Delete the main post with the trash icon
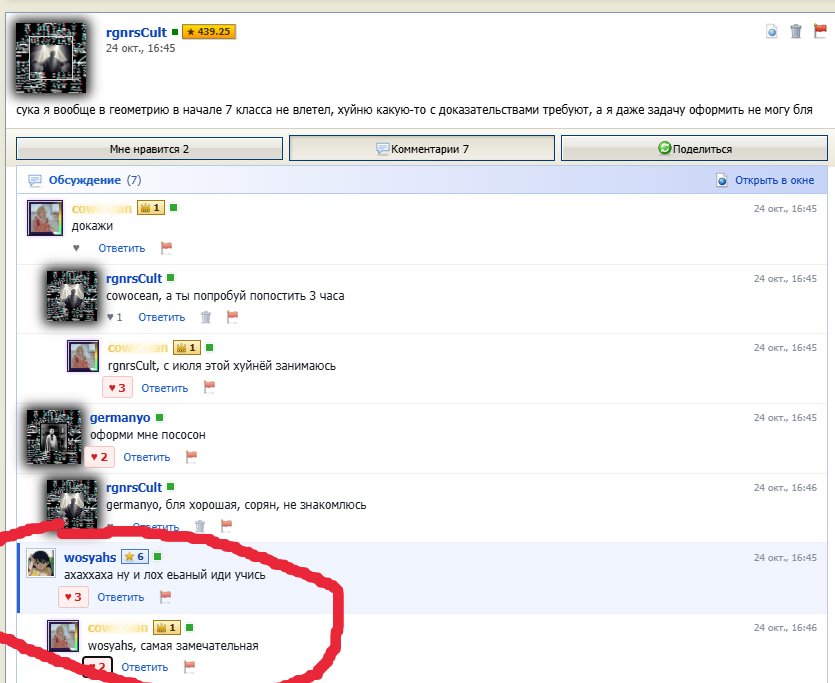Image resolution: width=835 pixels, height=683 pixels. 796,31
